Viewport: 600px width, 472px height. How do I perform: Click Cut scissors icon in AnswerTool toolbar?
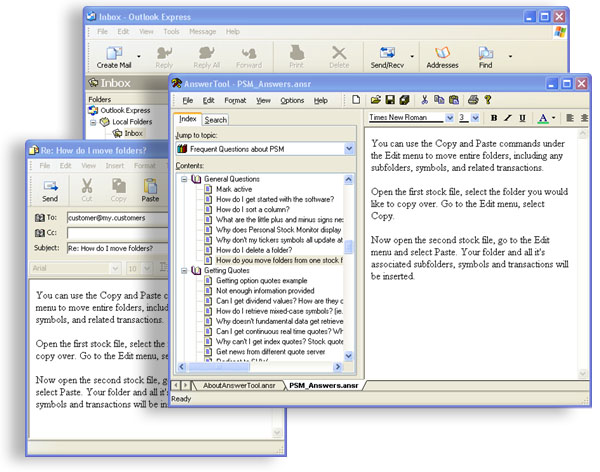pos(424,100)
